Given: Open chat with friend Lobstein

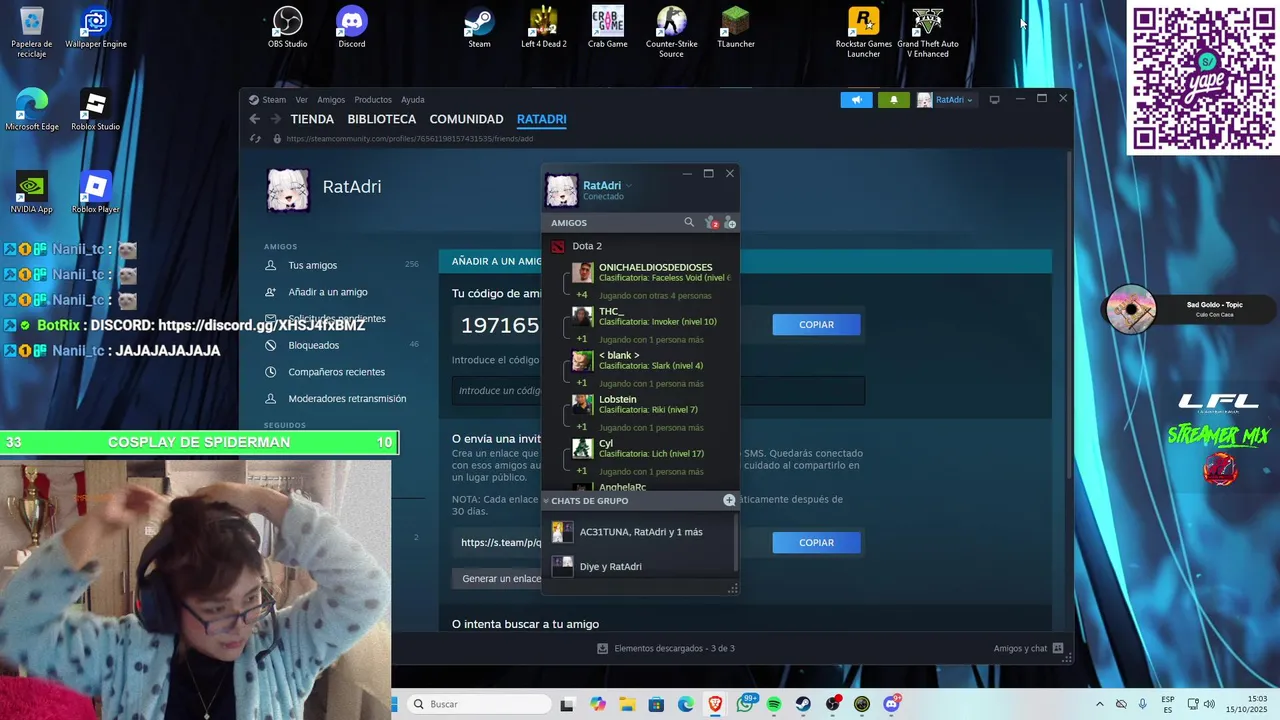Looking at the screenshot, I should tap(650, 404).
